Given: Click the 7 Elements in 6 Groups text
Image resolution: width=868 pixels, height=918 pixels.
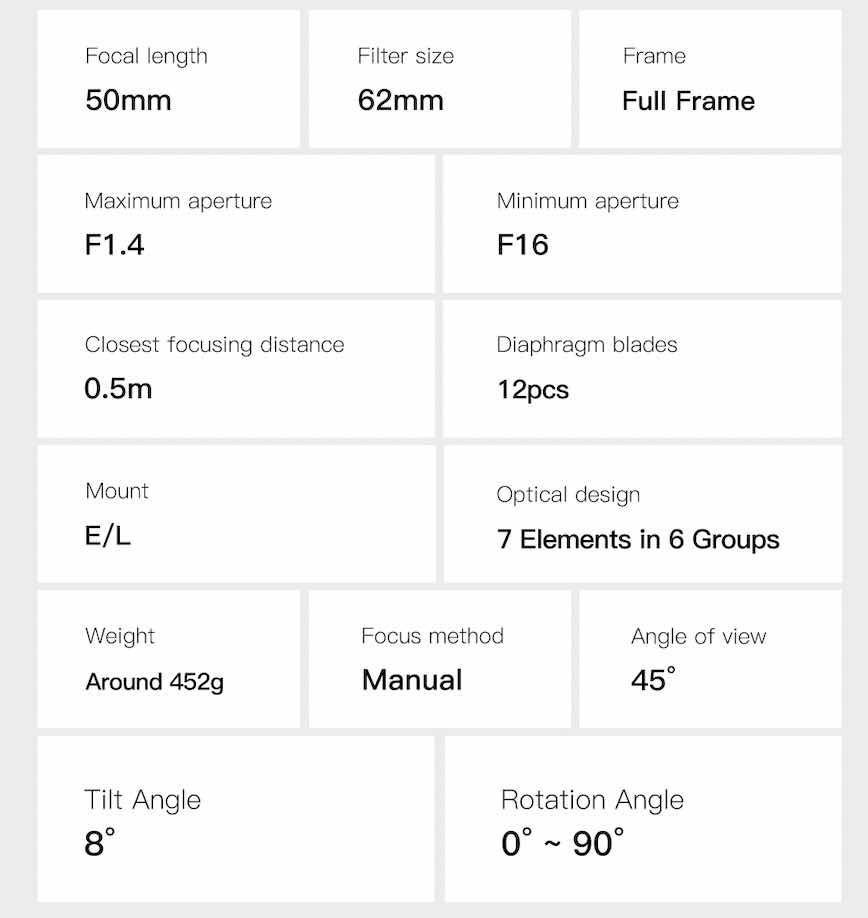Looking at the screenshot, I should 638,539.
